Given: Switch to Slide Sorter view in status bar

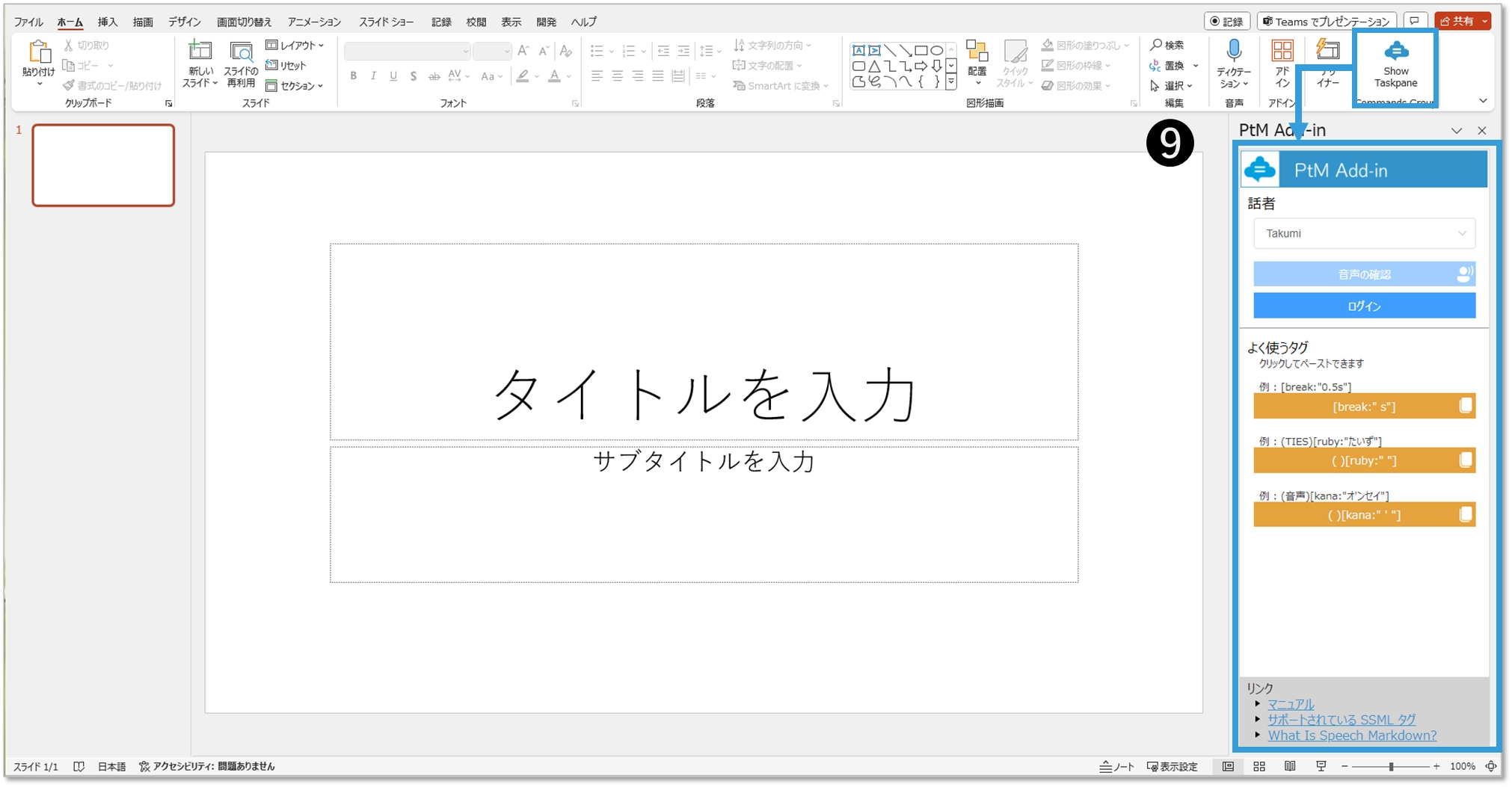Looking at the screenshot, I should [x=1259, y=767].
